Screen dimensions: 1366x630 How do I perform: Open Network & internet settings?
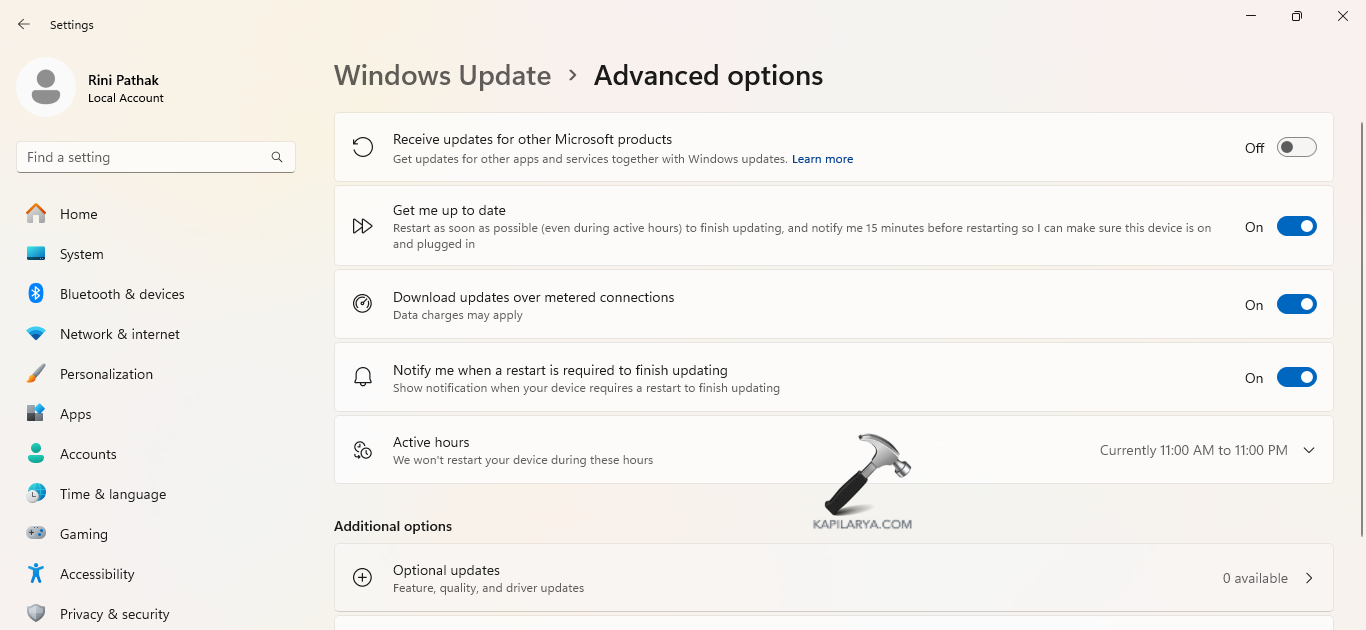pyautogui.click(x=119, y=334)
